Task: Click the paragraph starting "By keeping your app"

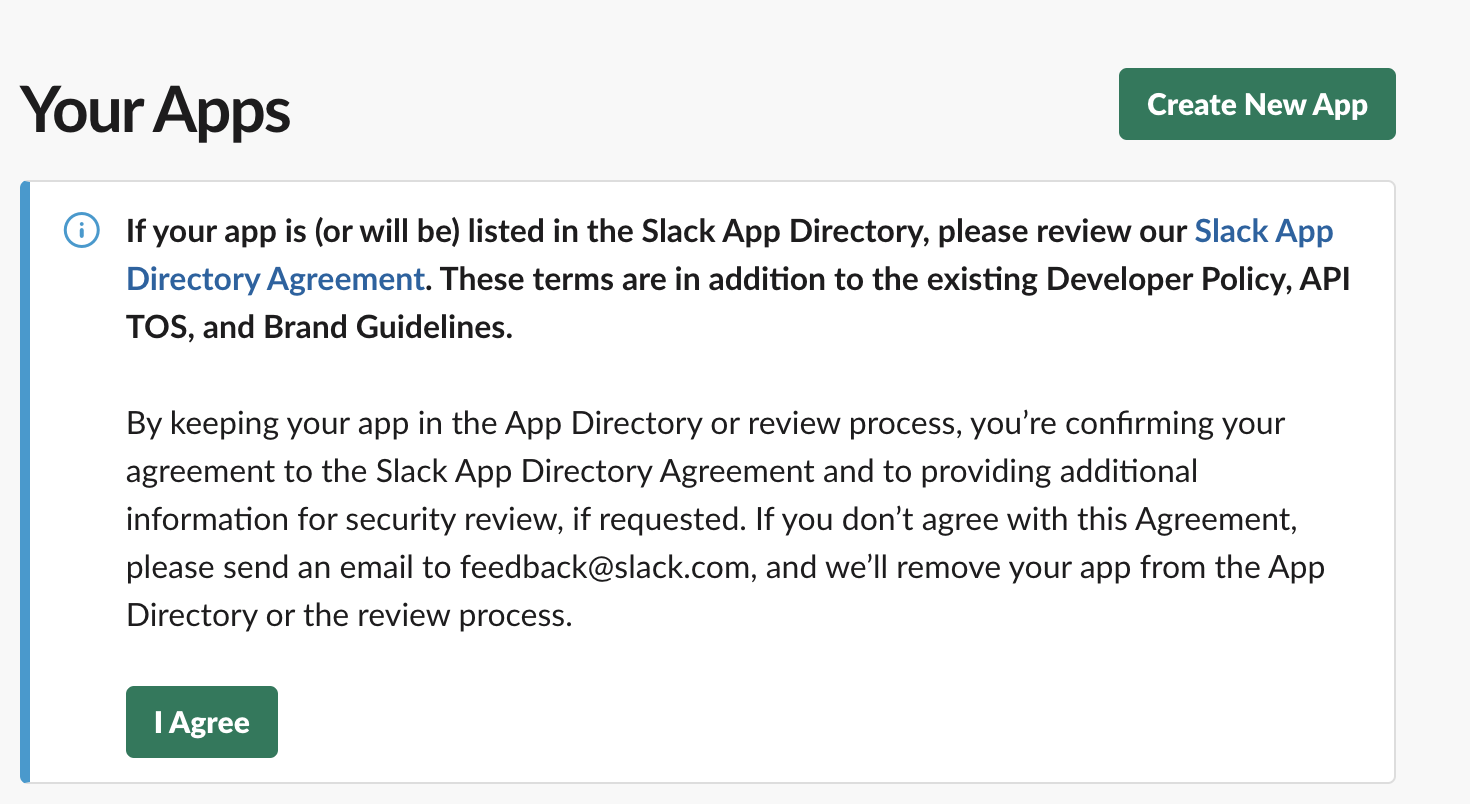Action: (726, 519)
